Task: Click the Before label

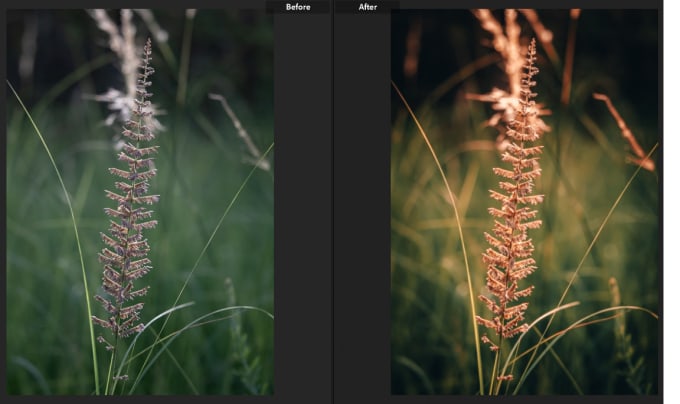Action: coord(298,7)
